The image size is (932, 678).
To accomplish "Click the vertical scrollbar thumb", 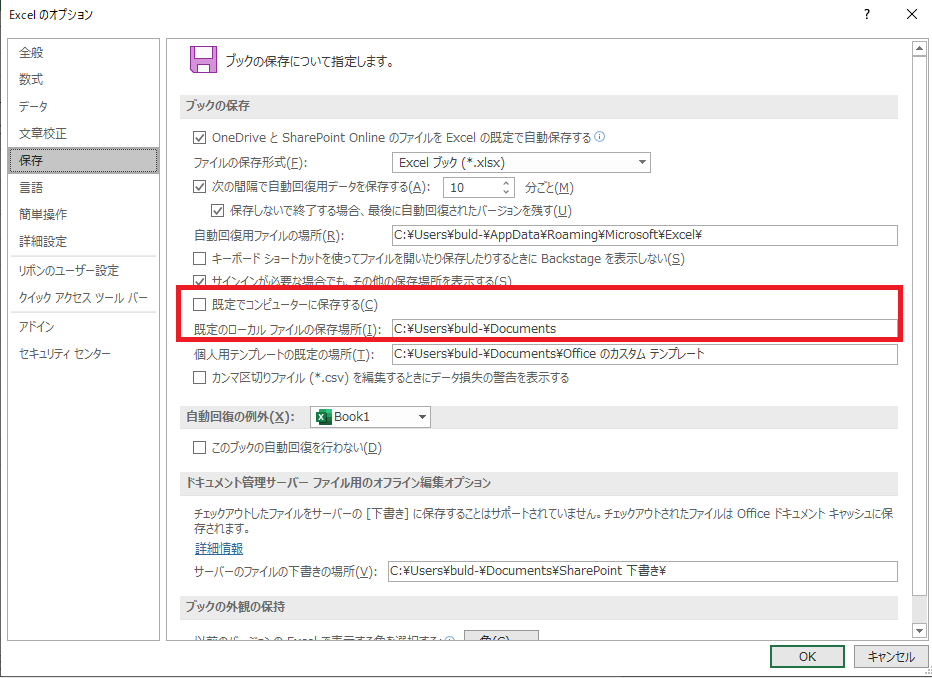I will [920, 324].
